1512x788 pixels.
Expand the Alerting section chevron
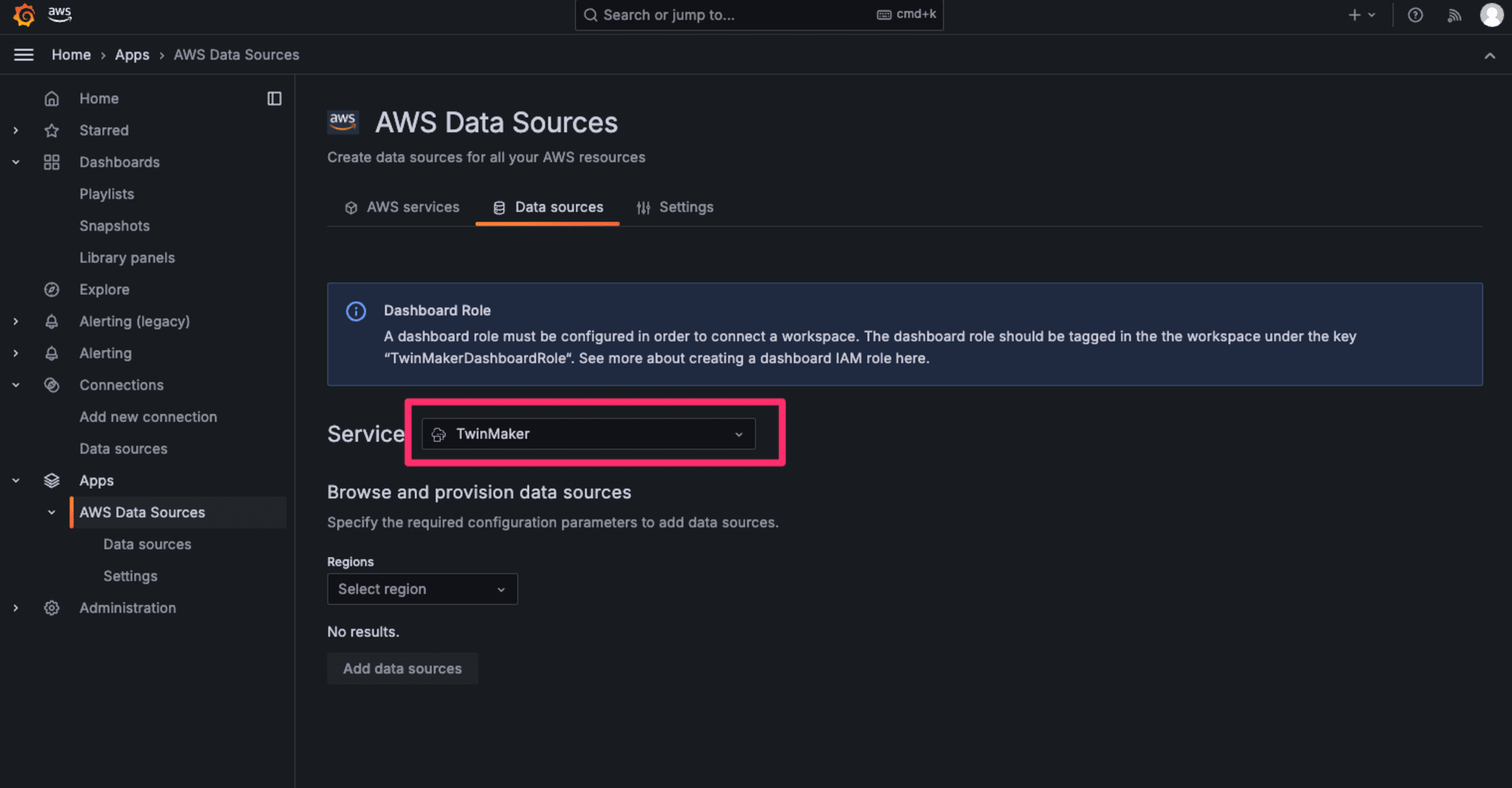tap(16, 353)
